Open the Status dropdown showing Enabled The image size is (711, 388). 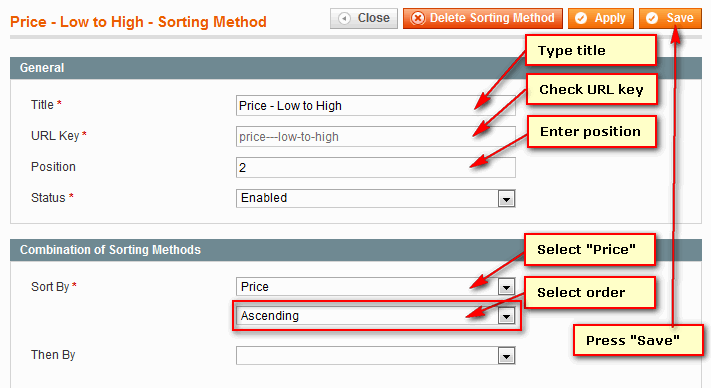(375, 199)
